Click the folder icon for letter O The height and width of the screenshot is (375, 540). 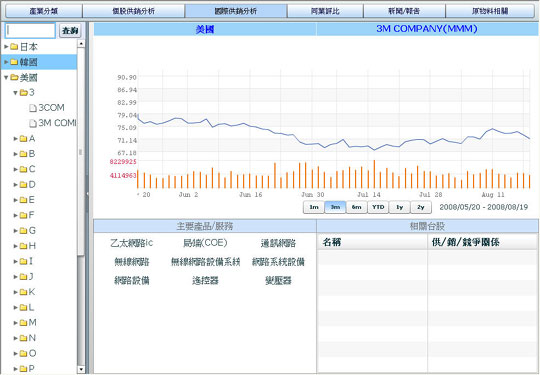pyautogui.click(x=23, y=353)
